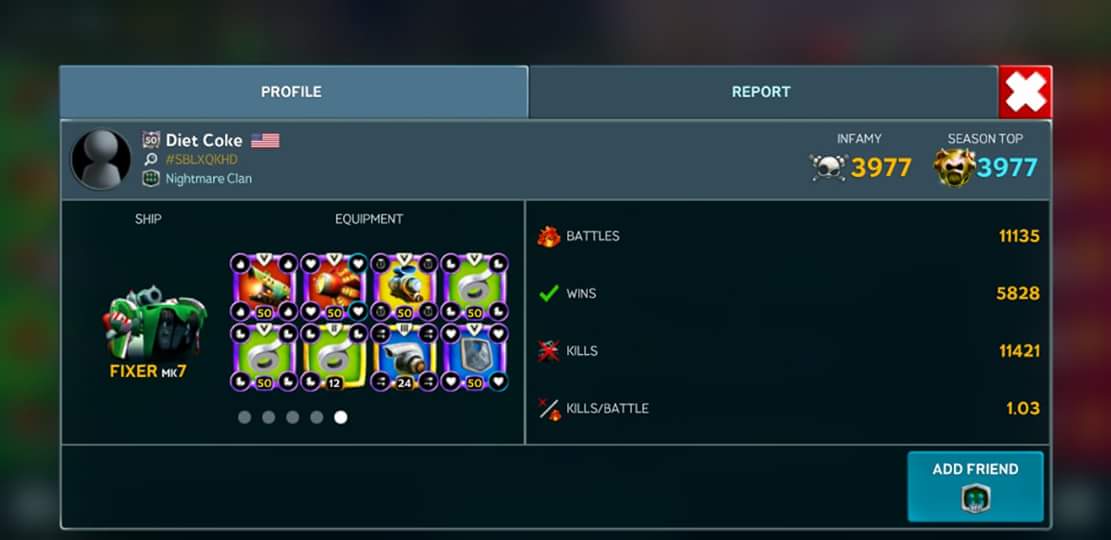
Task: Close the profile with the red X
Action: [1025, 92]
